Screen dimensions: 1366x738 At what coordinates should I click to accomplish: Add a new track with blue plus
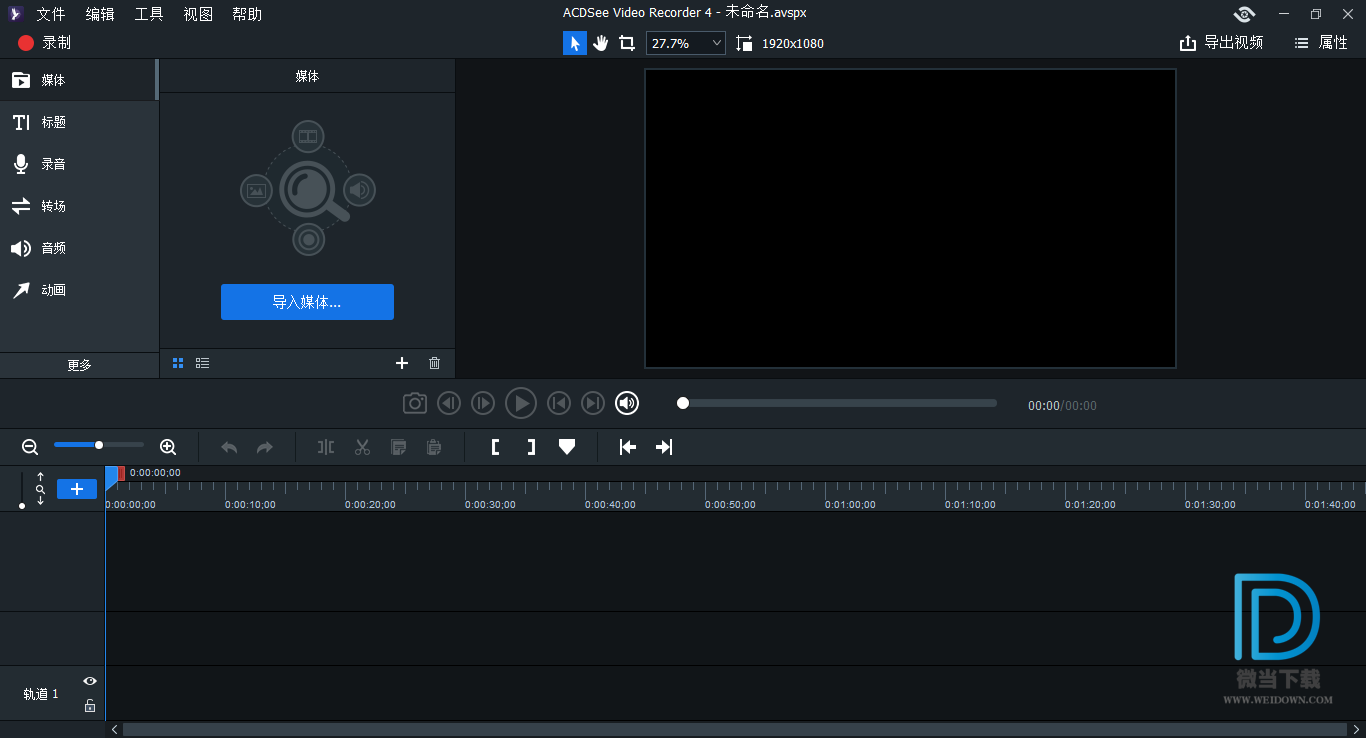point(77,489)
